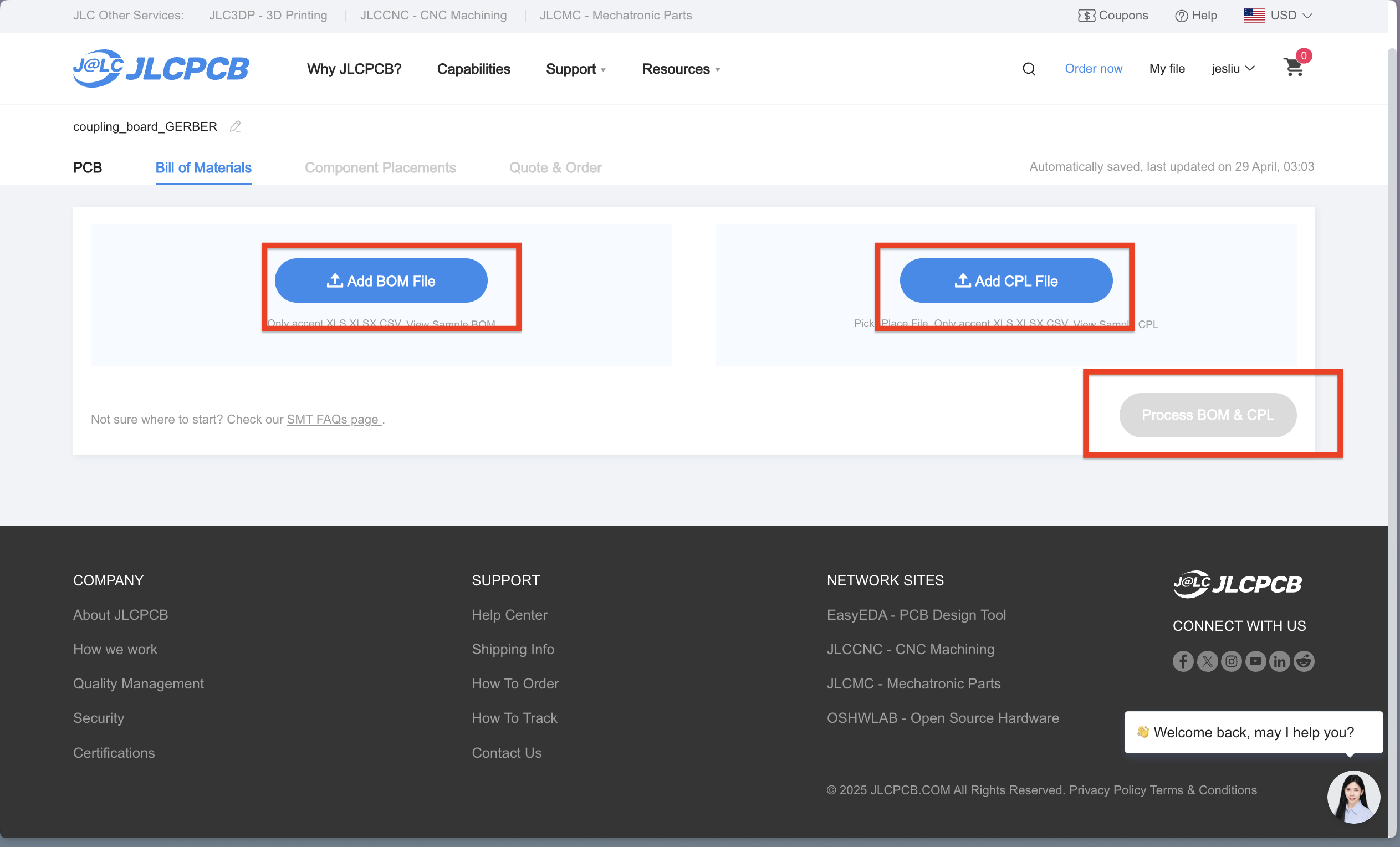Click View Sample CPL link
1400x847 pixels.
click(x=1115, y=324)
